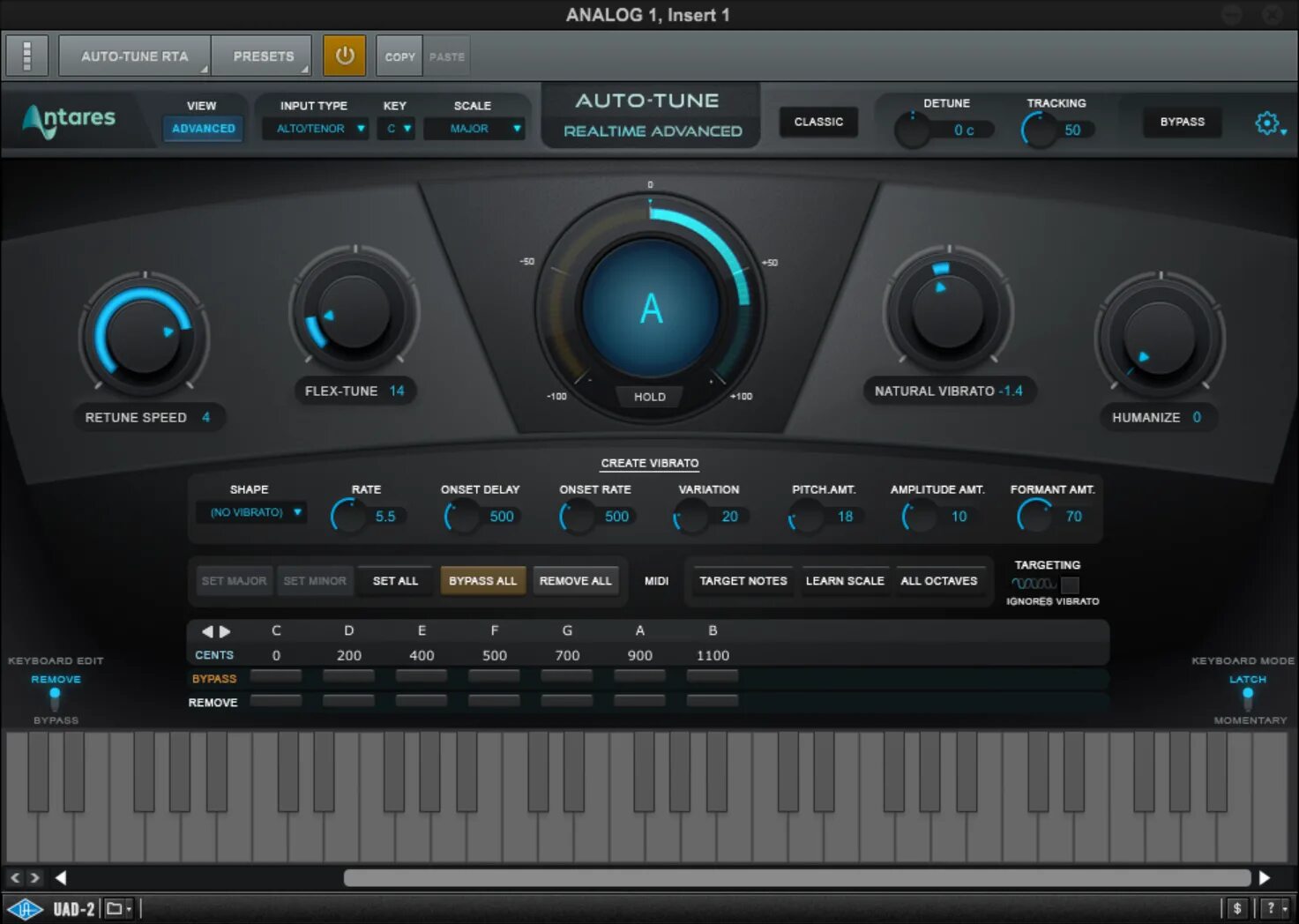Open the Presets menu

262,56
